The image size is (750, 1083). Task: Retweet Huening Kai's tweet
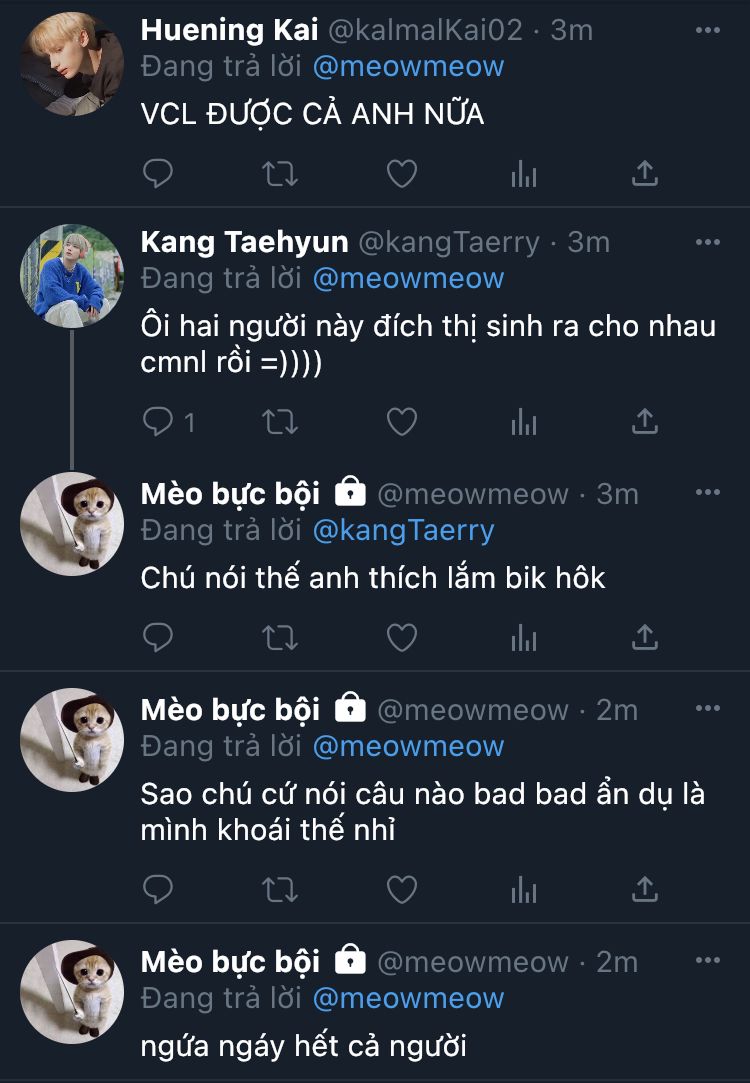pyautogui.click(x=280, y=174)
